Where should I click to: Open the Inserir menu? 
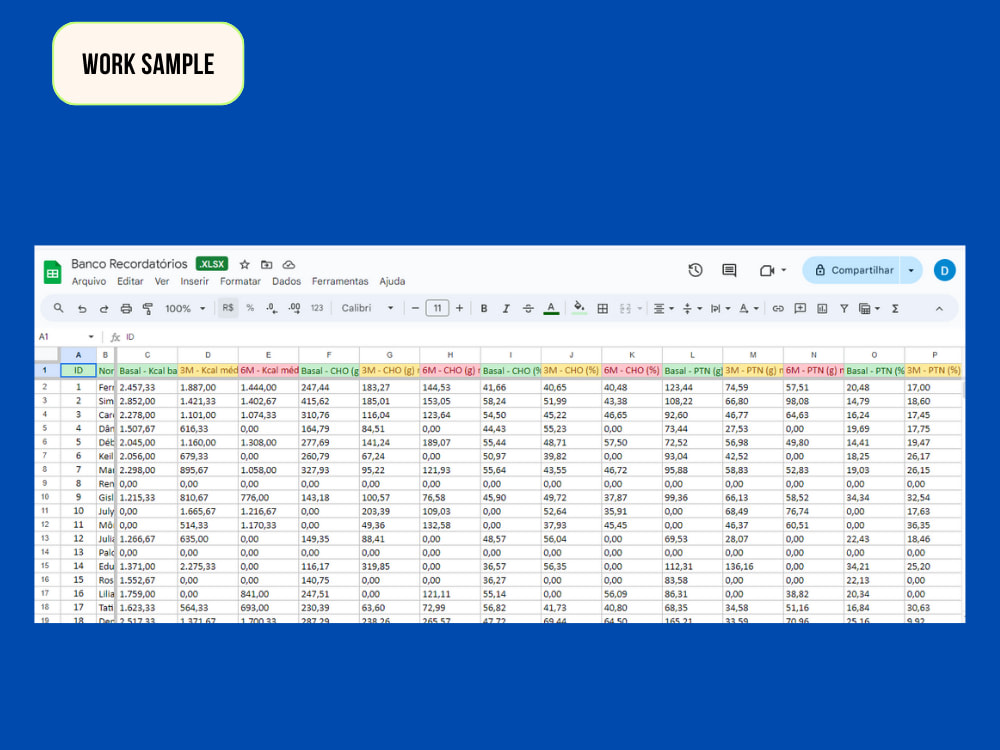(195, 281)
